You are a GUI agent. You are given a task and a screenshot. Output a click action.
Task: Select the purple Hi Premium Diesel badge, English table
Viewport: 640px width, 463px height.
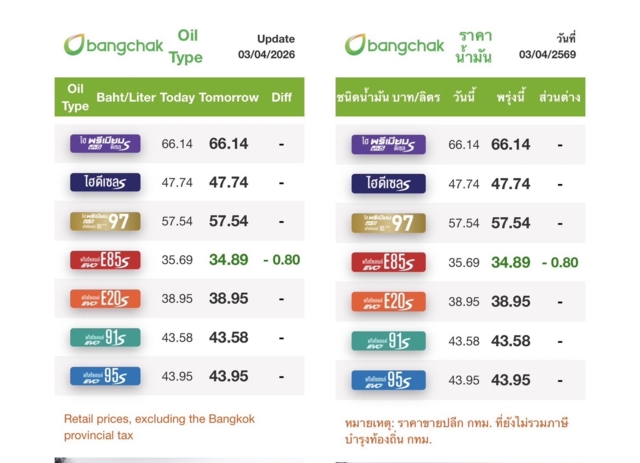pos(105,144)
